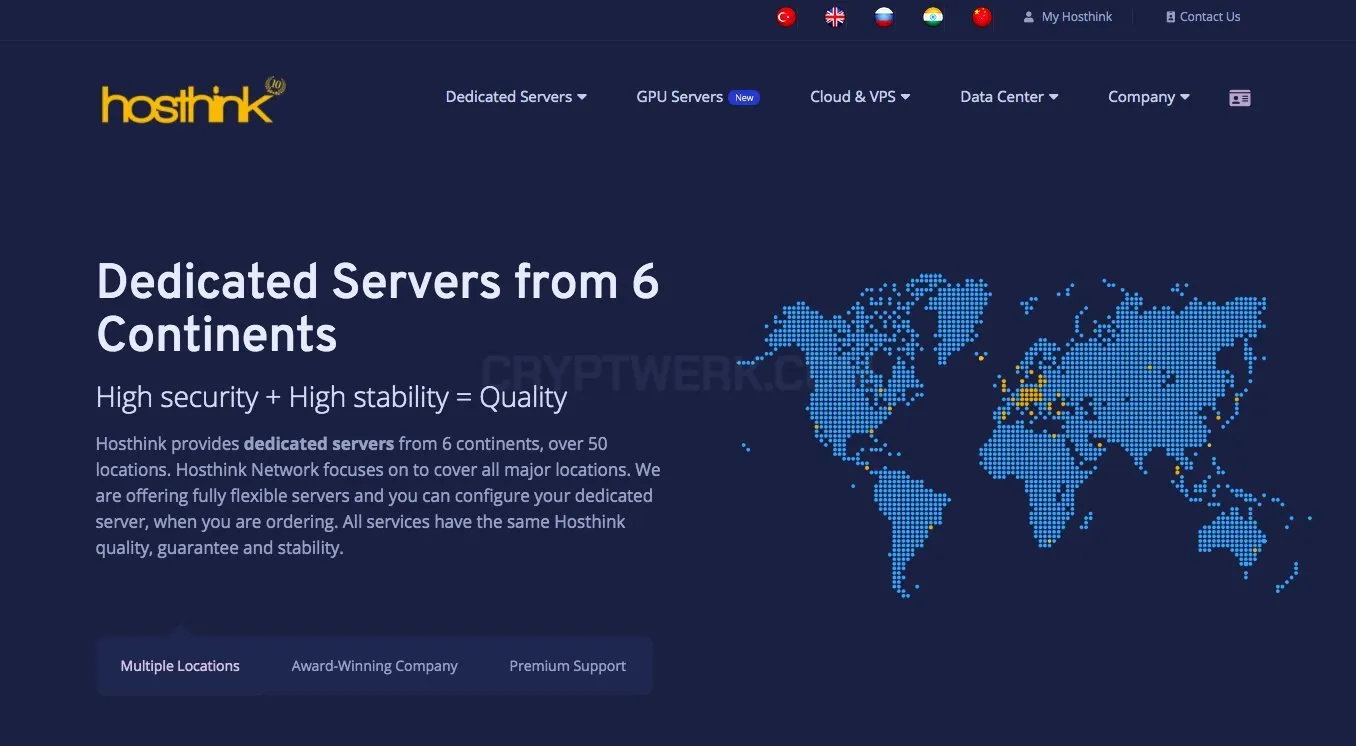Click the world map of server locations
This screenshot has width=1356, height=746.
coord(1025,435)
